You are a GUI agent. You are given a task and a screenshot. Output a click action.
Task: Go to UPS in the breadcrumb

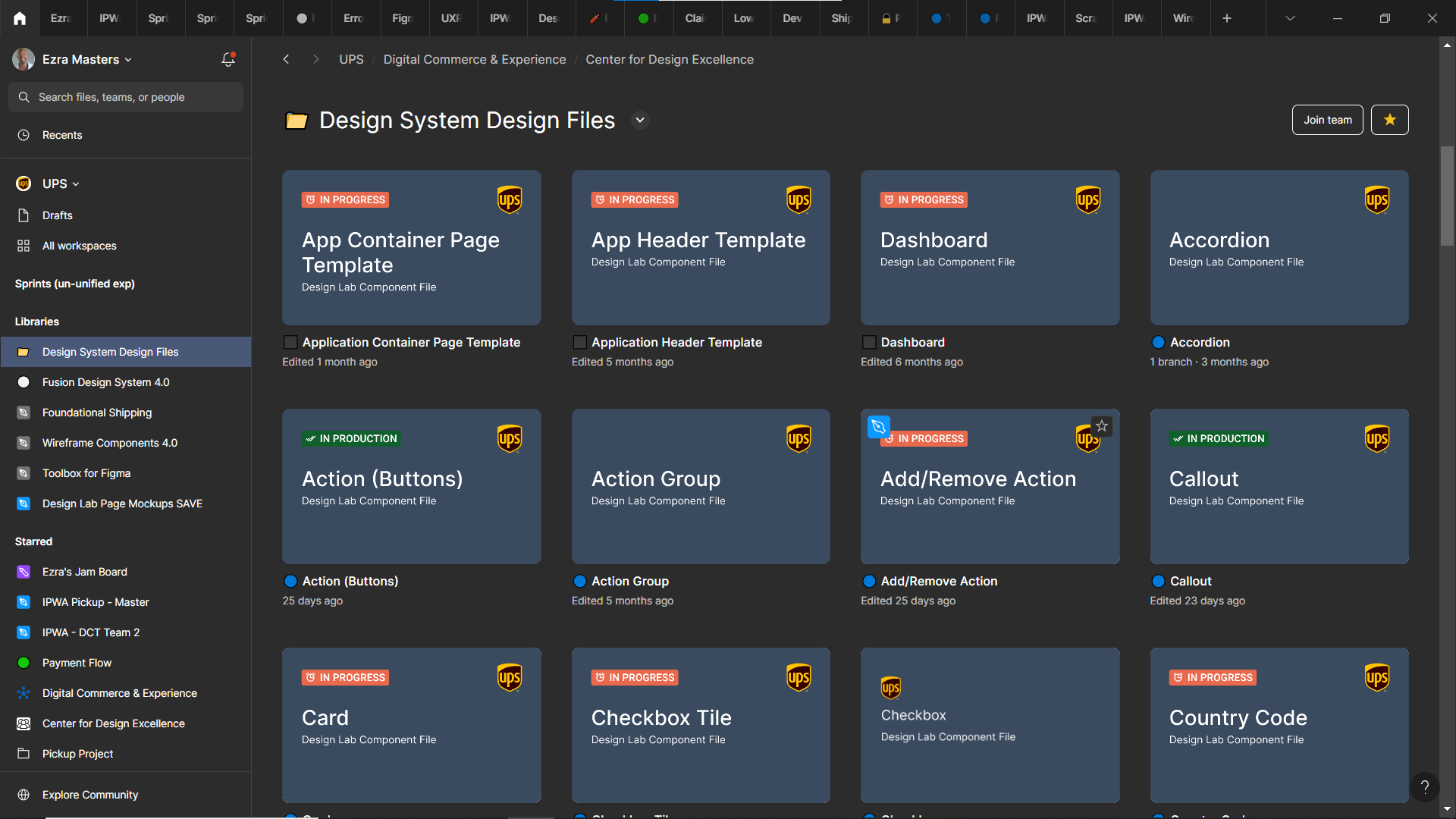pos(351,59)
